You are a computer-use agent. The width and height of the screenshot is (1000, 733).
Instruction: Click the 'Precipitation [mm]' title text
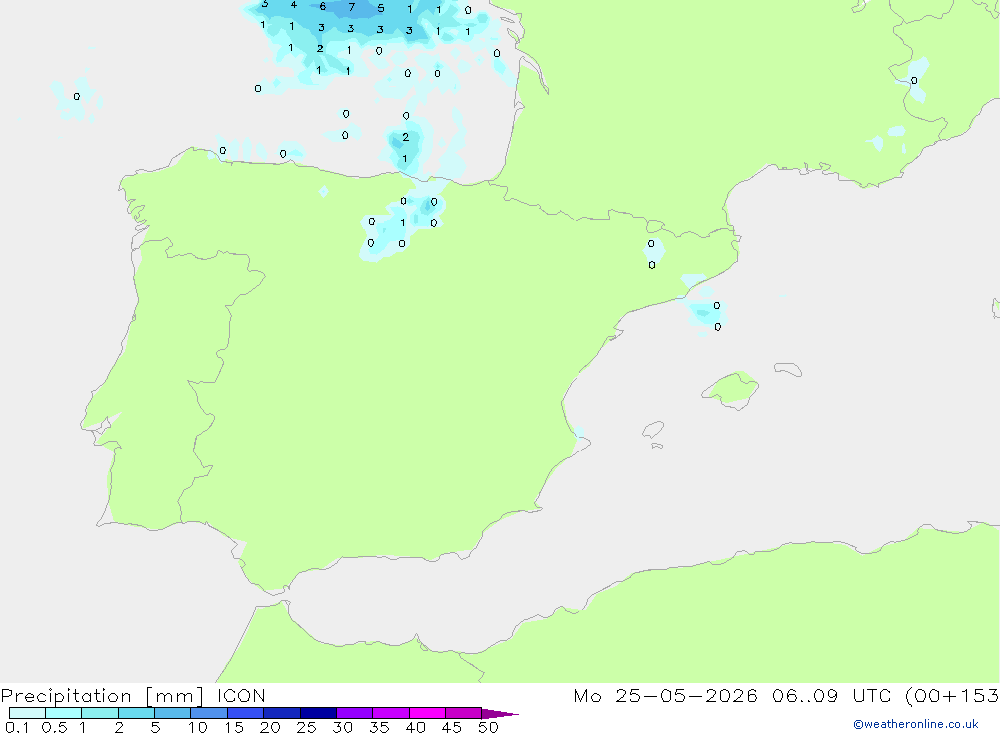pyautogui.click(x=102, y=696)
